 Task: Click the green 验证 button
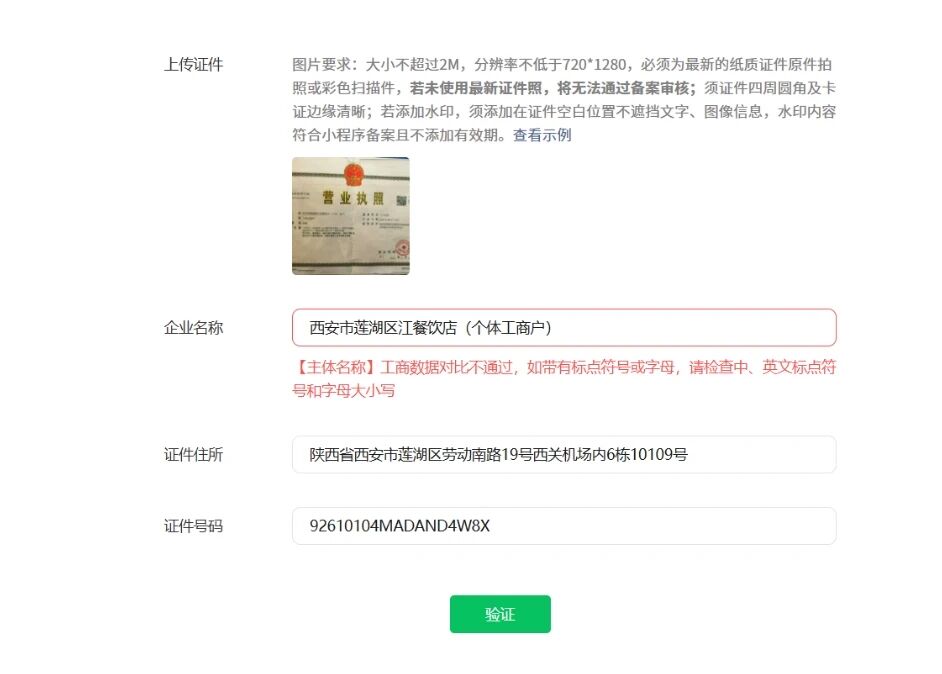[x=500, y=614]
